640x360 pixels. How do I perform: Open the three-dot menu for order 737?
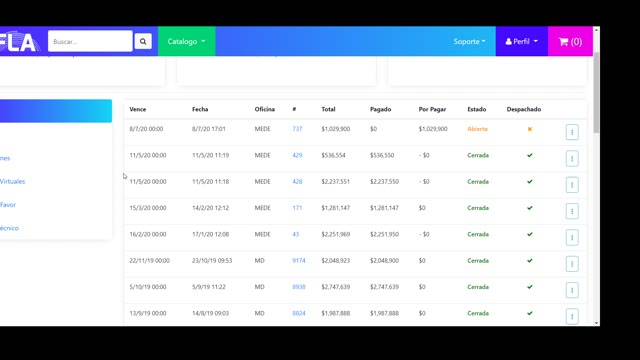572,132
